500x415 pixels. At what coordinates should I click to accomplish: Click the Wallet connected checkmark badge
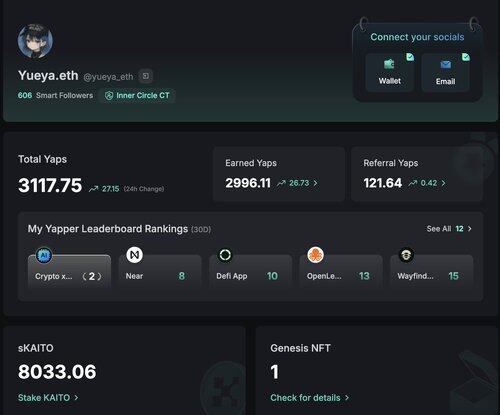(410, 57)
